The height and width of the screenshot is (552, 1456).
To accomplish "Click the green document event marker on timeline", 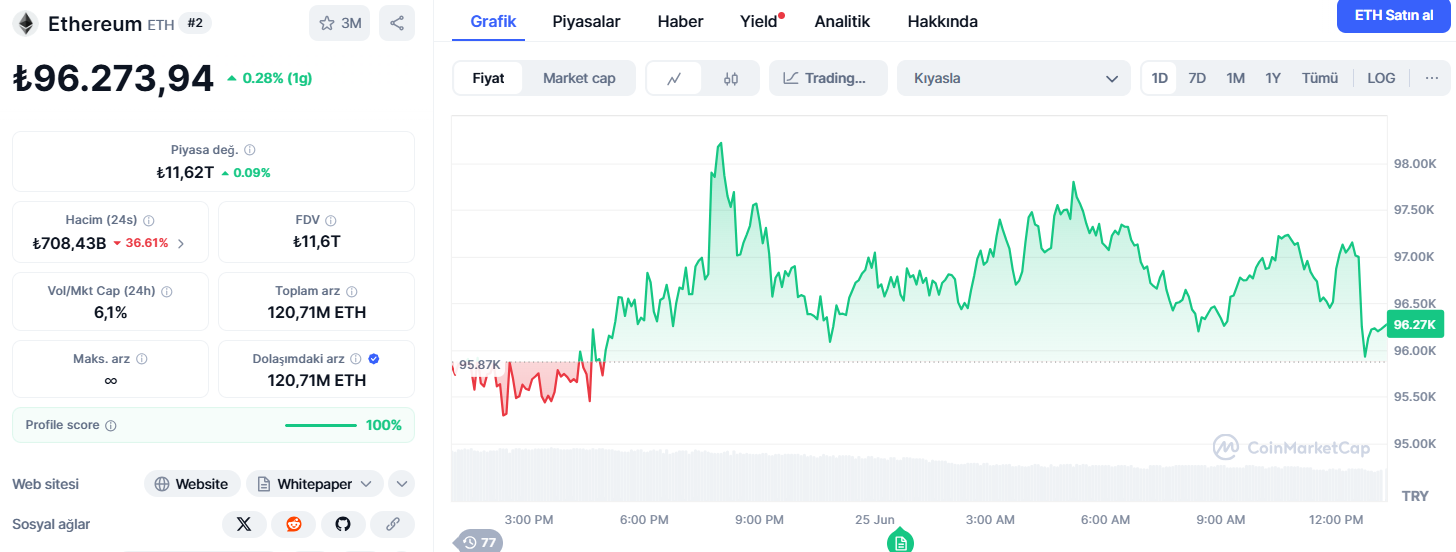I will [900, 542].
